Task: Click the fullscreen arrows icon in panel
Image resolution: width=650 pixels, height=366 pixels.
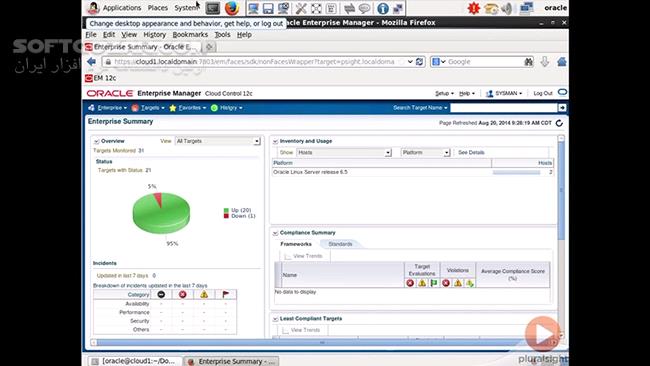Action: [x=316, y=8]
